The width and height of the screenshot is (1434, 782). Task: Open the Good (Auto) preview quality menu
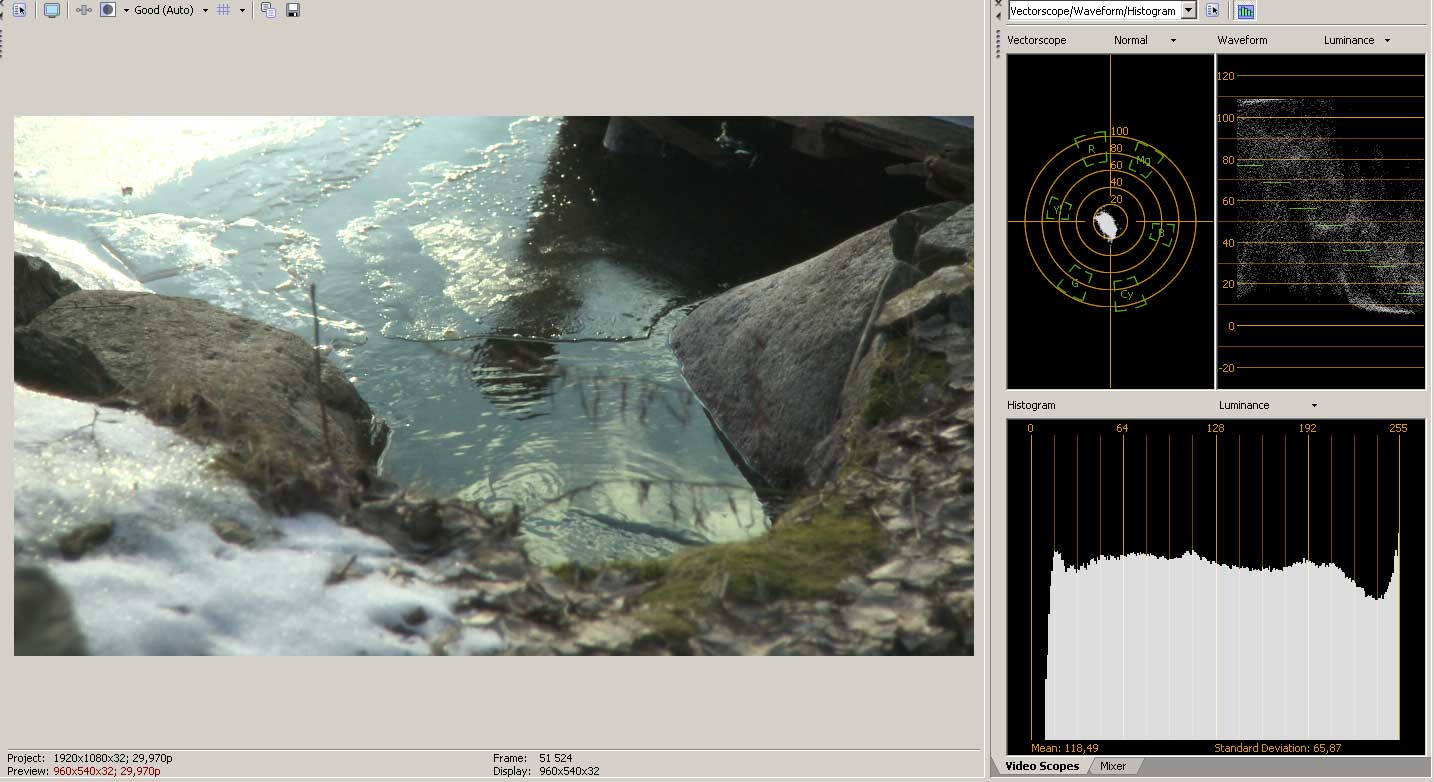click(170, 10)
